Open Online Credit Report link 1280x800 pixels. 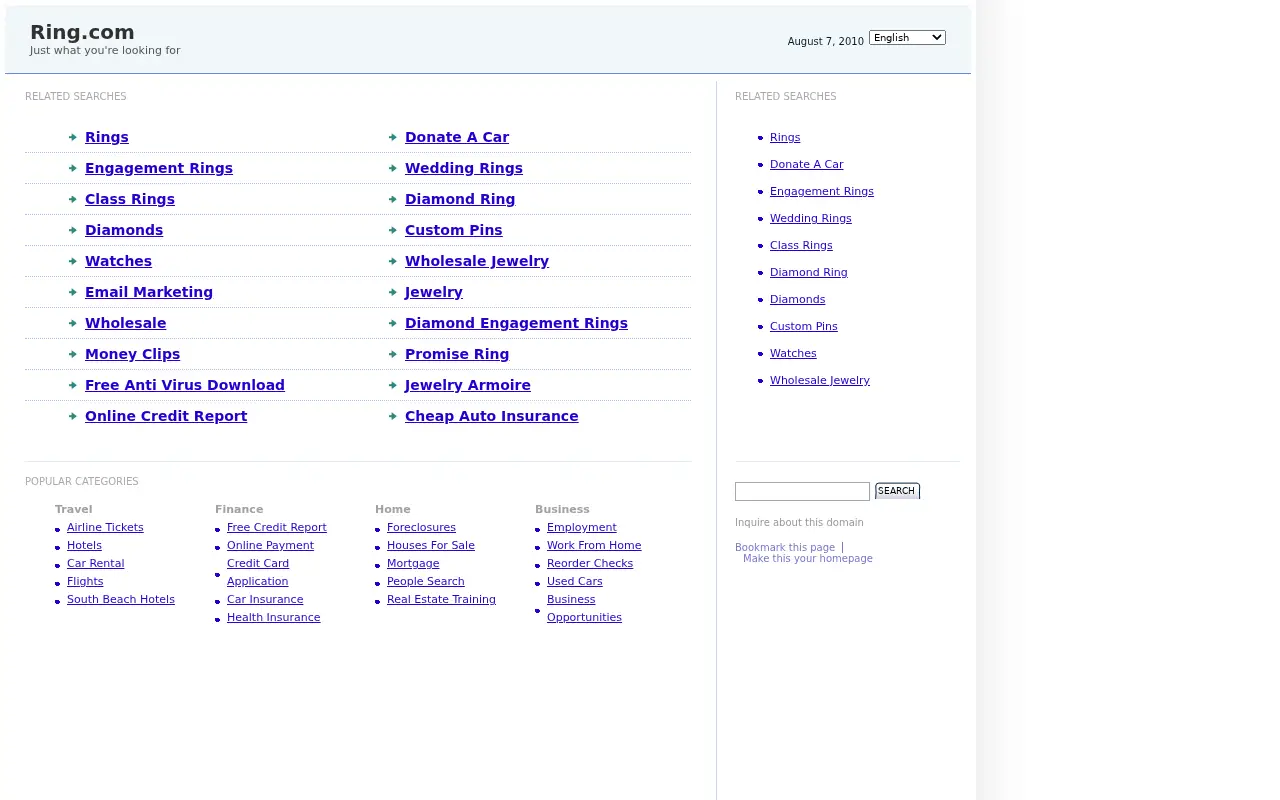tap(166, 416)
